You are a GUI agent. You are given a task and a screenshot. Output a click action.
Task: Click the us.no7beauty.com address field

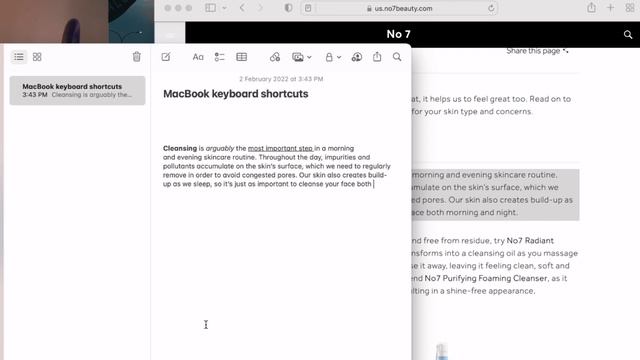point(399,8)
